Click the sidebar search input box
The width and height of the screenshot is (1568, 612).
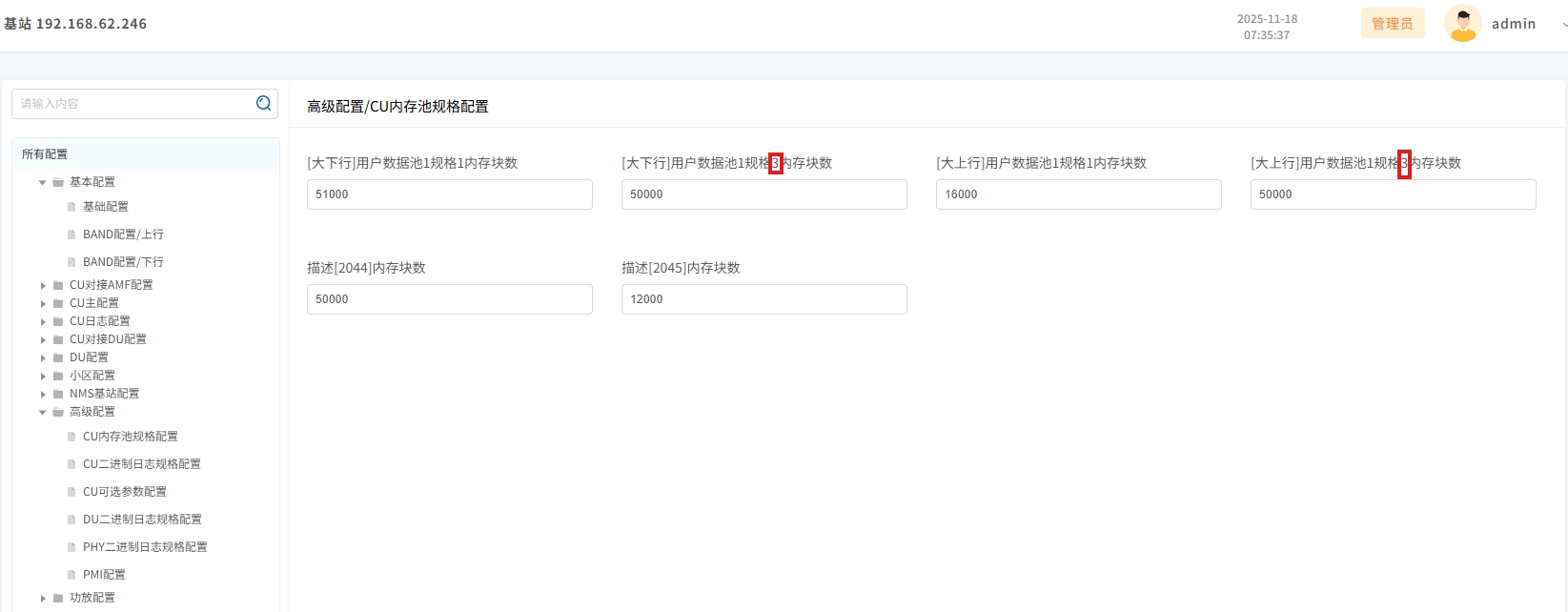133,103
